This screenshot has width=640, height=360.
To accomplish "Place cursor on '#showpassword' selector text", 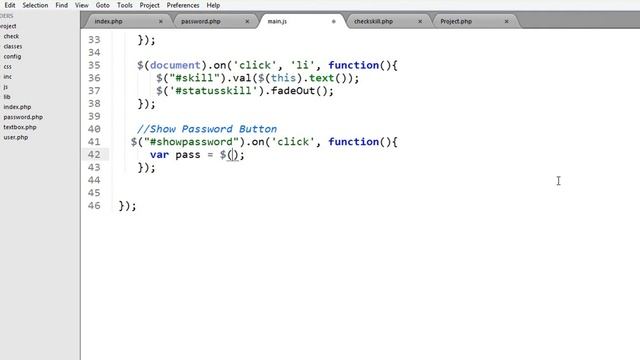I will pos(191,142).
